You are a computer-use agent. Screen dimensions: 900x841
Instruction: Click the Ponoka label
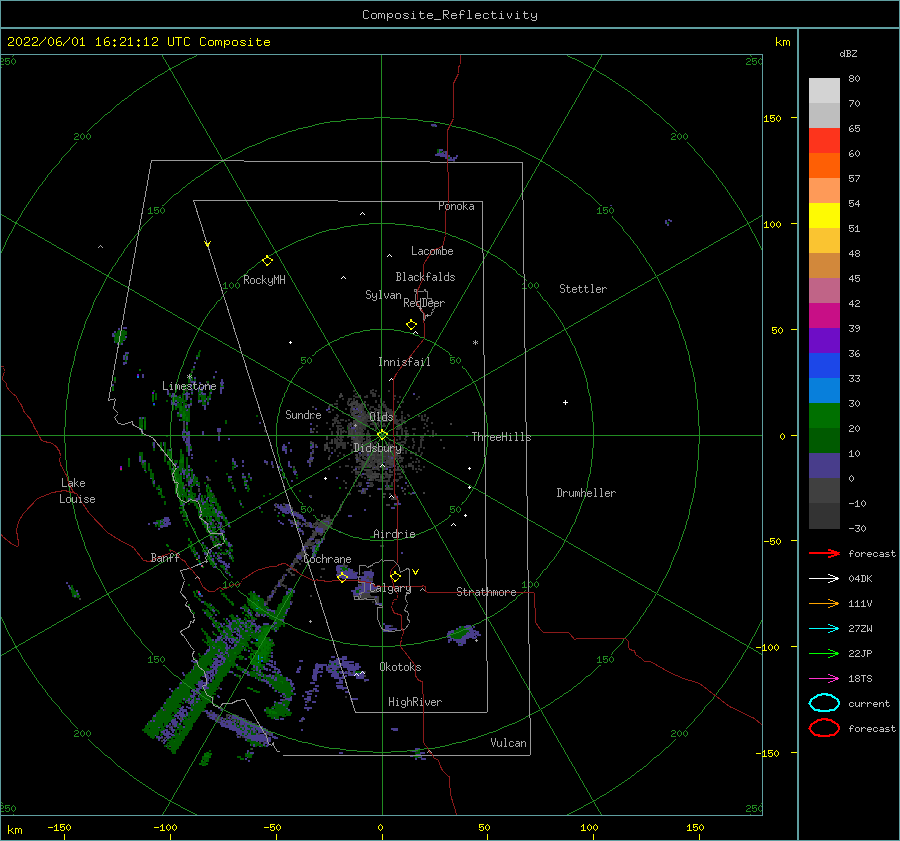(x=456, y=206)
